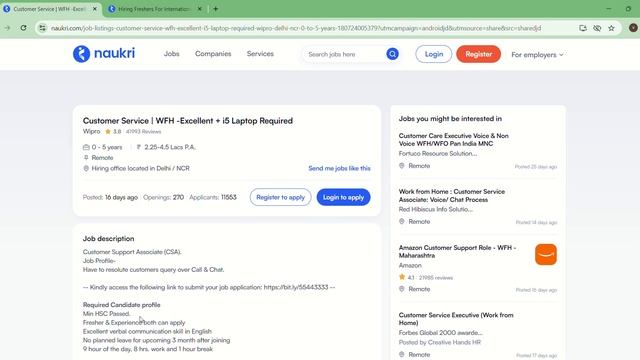Image resolution: width=640 pixels, height=360 pixels.
Task: Click the location pin icon beside Hiring office
Action: (86, 168)
